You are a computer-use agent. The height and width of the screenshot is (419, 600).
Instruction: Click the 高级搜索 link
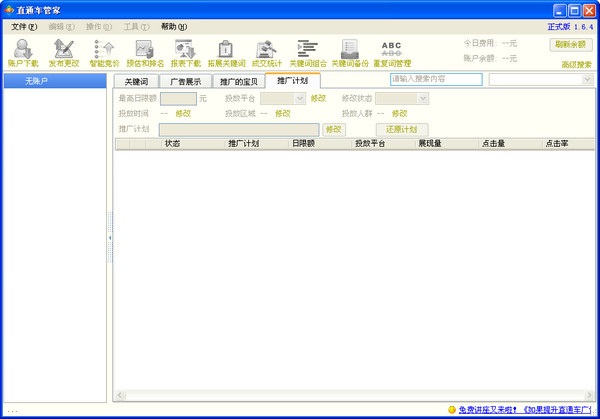[576, 65]
